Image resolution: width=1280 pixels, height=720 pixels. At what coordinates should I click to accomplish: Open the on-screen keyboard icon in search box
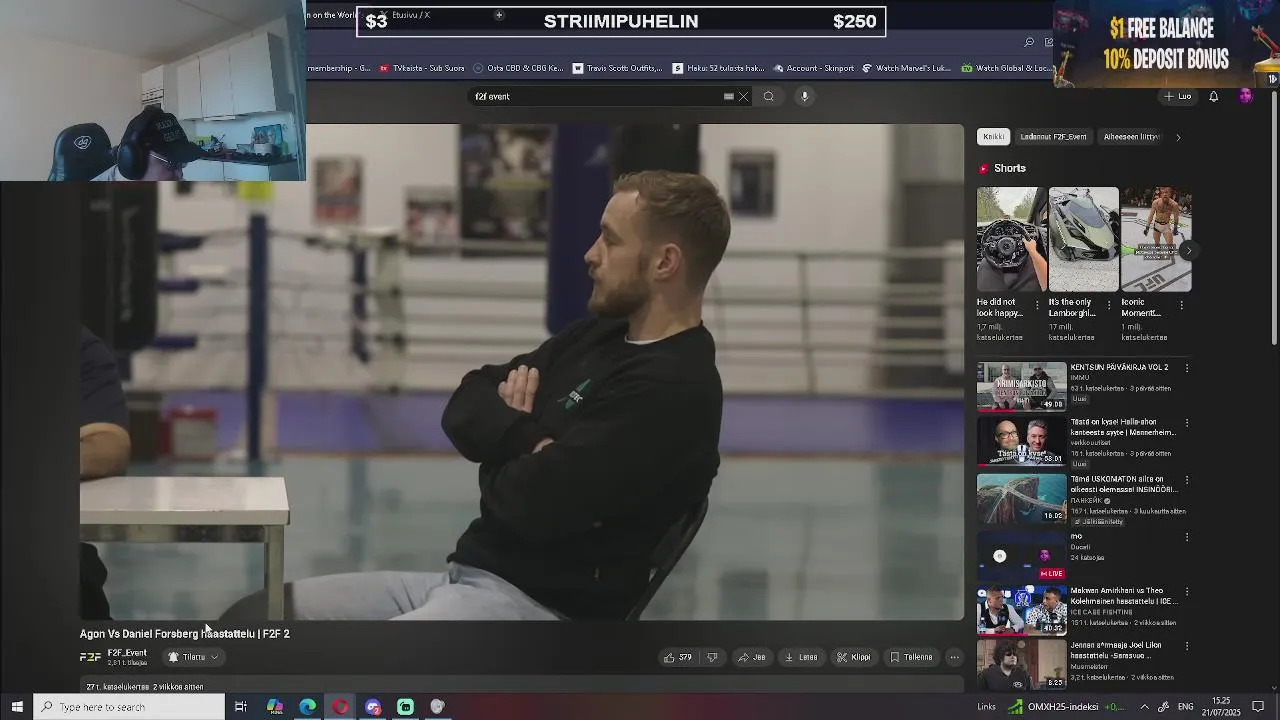tap(729, 97)
